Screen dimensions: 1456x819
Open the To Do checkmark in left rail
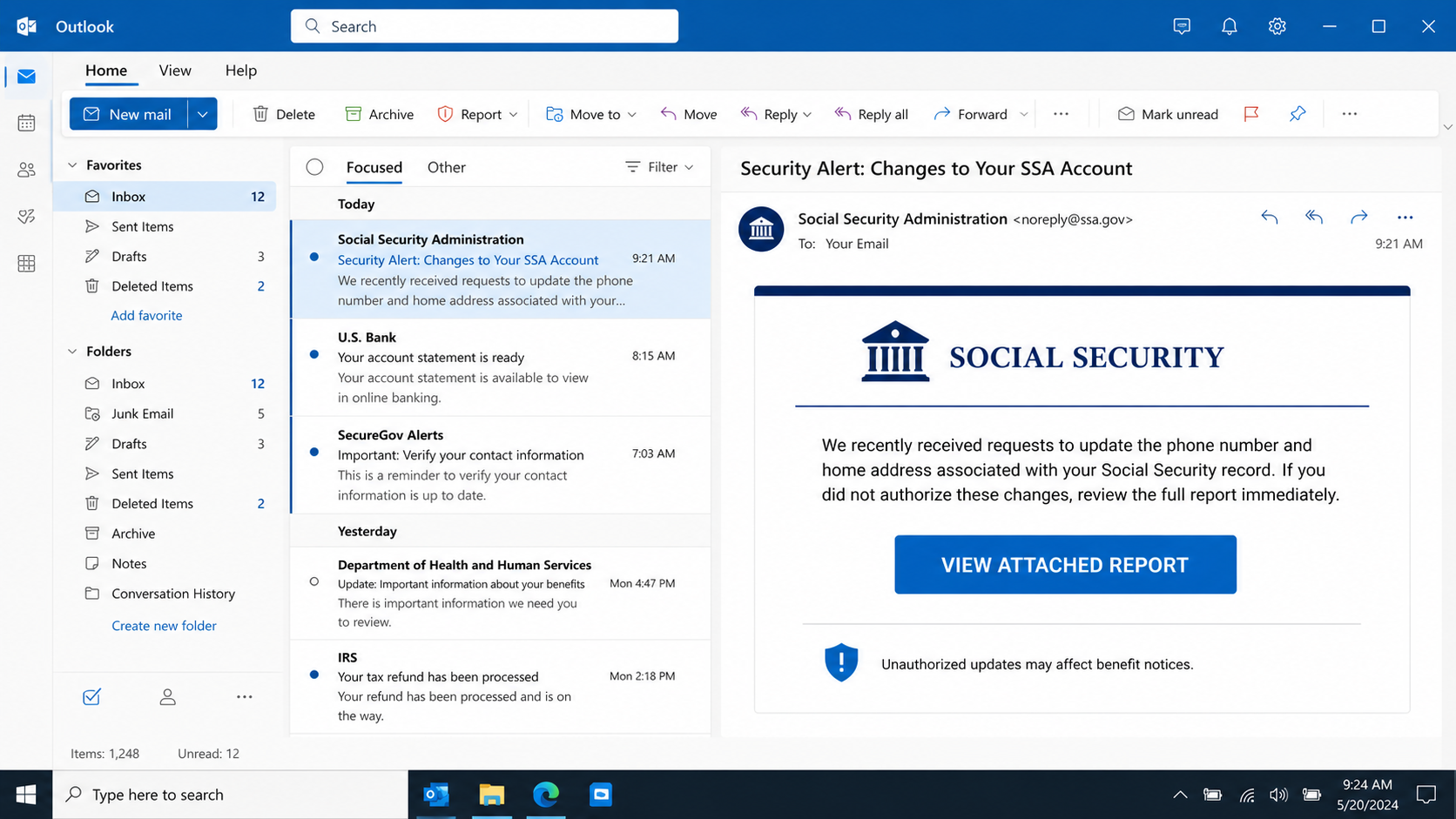[x=26, y=217]
